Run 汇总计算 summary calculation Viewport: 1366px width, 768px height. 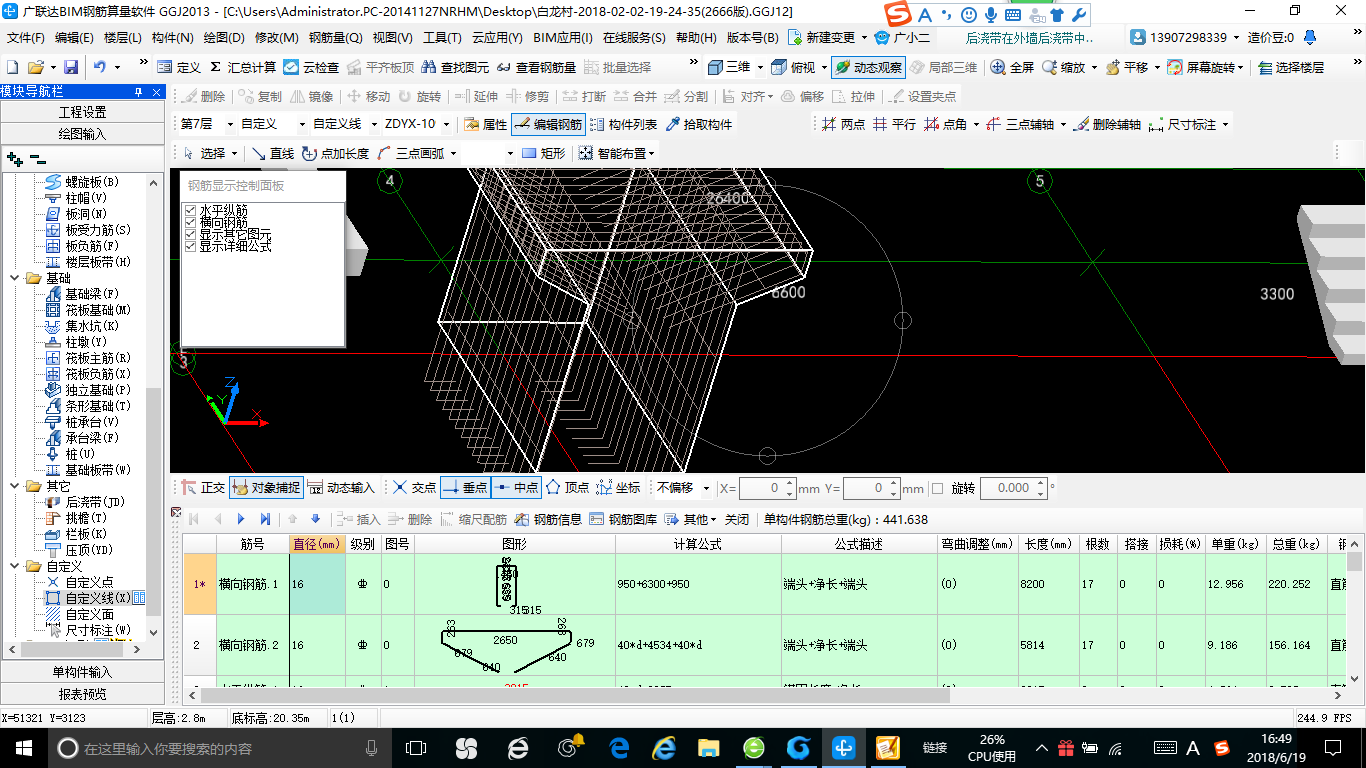pos(243,67)
